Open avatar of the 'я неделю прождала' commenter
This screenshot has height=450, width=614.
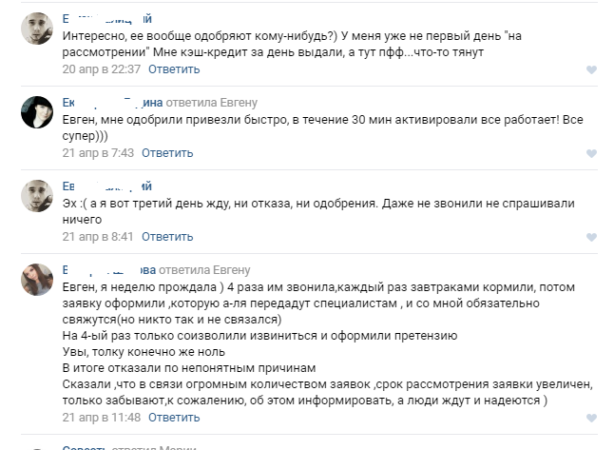tap(37, 280)
